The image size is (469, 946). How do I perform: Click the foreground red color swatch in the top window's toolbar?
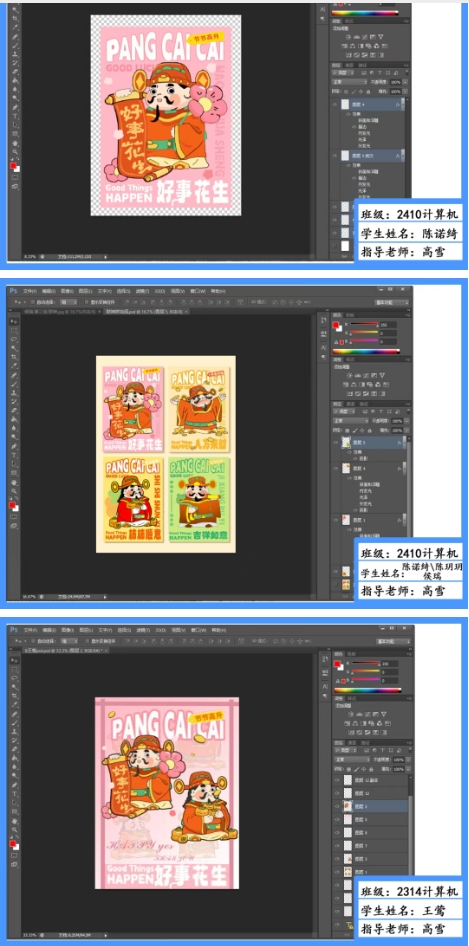pyautogui.click(x=13, y=166)
